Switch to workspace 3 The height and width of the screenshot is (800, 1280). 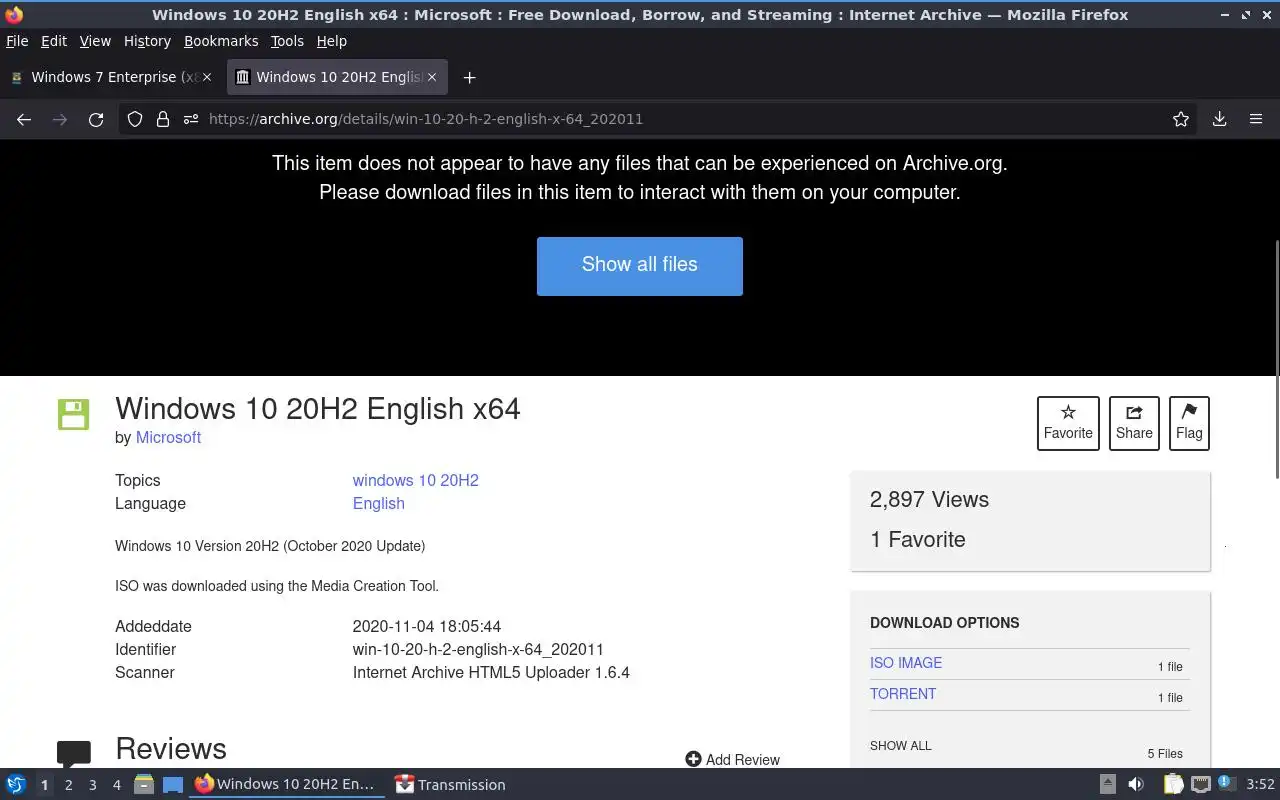(92, 785)
